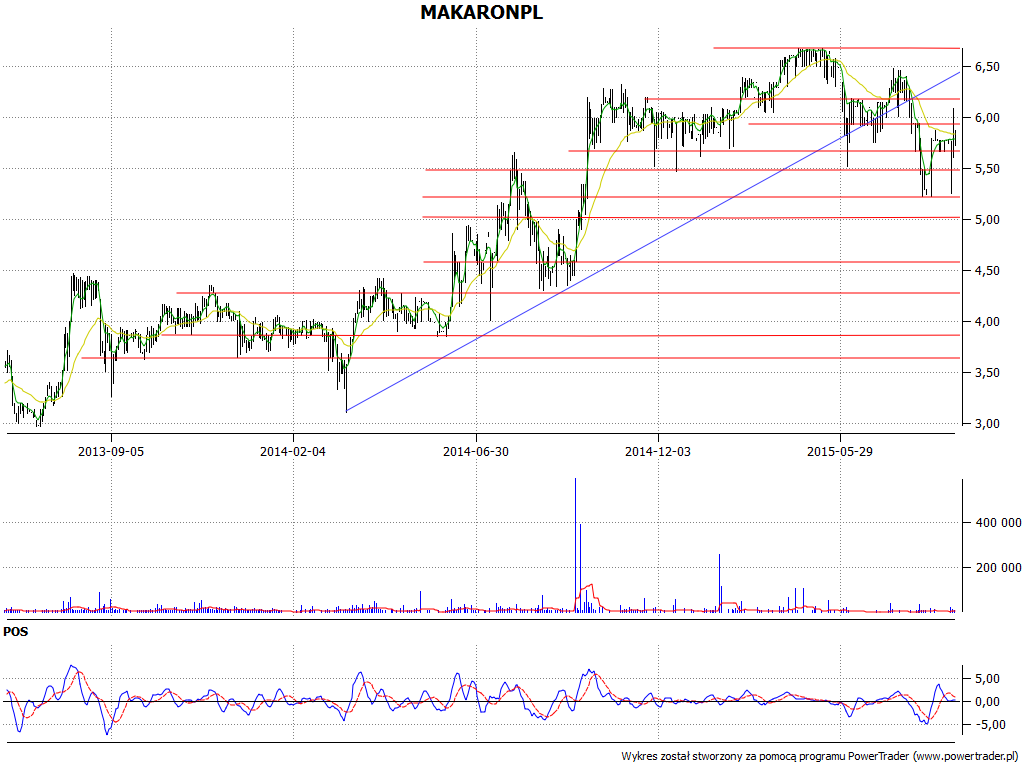Click the 6,50 price axis label
This screenshot has width=1024, height=768.
[x=987, y=67]
